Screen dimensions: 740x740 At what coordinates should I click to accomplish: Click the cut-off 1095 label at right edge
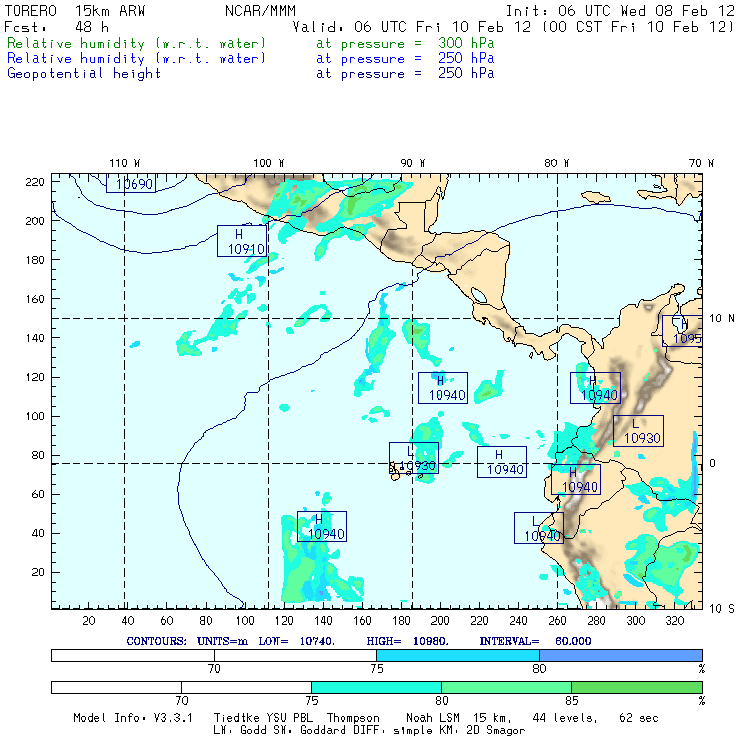click(x=682, y=330)
